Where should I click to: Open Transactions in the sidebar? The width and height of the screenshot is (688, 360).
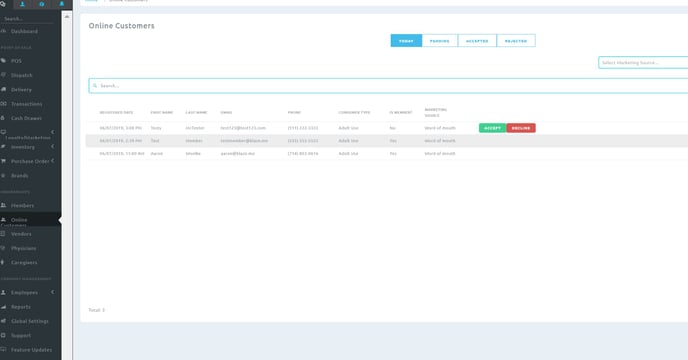[x=26, y=104]
